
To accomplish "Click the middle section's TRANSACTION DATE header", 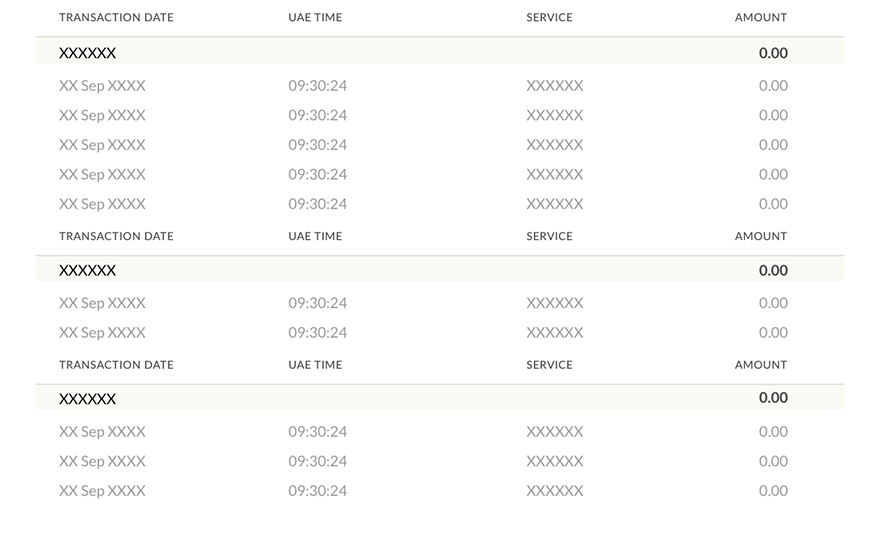I will pyautogui.click(x=116, y=236).
